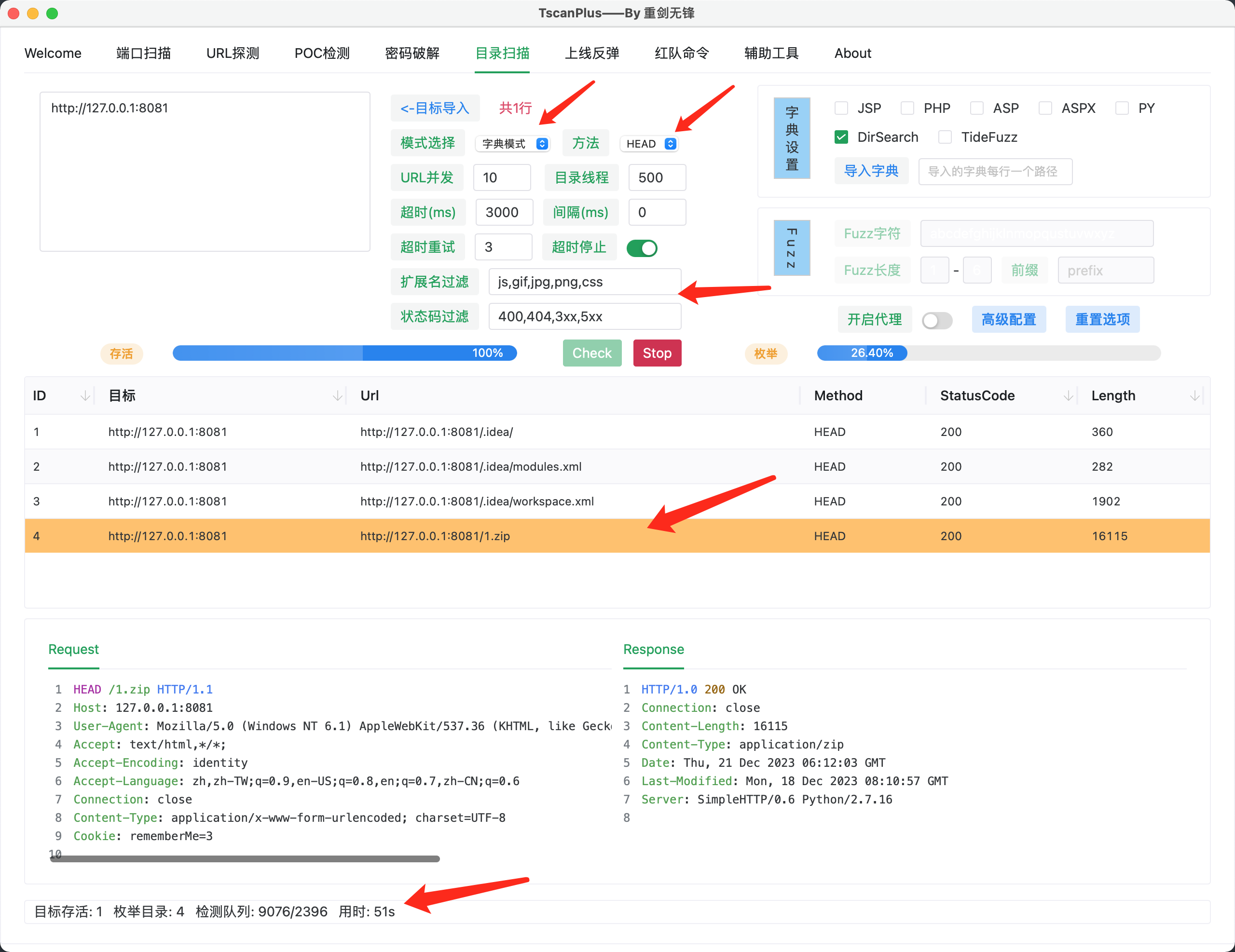This screenshot has height=952, width=1235.
Task: Click the Length column sort arrow
Action: coord(1194,396)
